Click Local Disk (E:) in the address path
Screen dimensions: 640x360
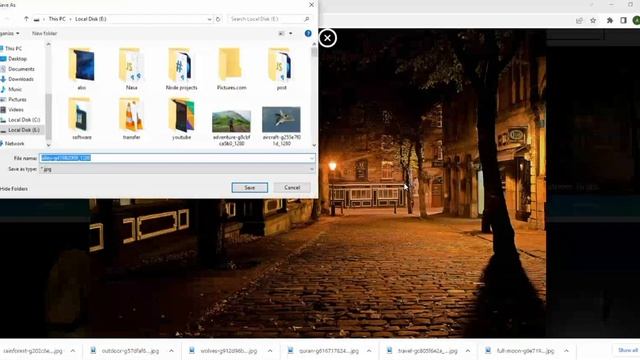91,19
